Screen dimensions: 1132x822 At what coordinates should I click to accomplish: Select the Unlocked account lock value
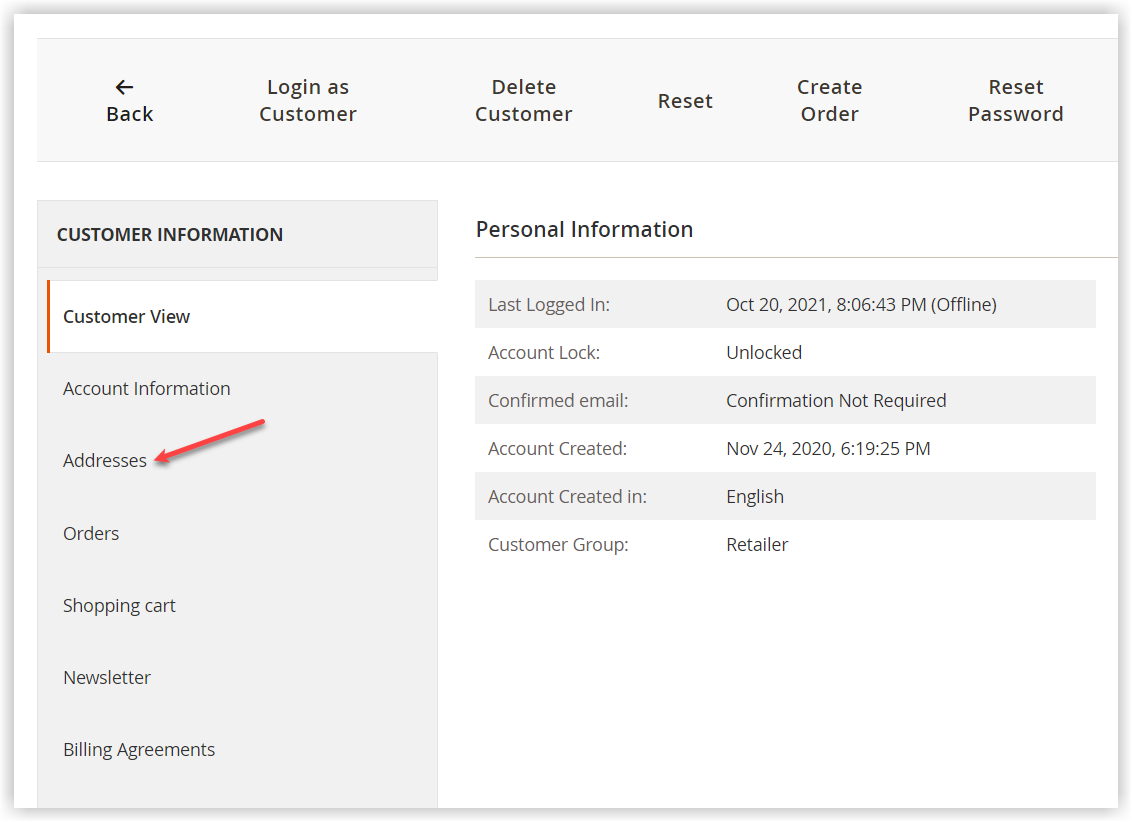click(764, 352)
